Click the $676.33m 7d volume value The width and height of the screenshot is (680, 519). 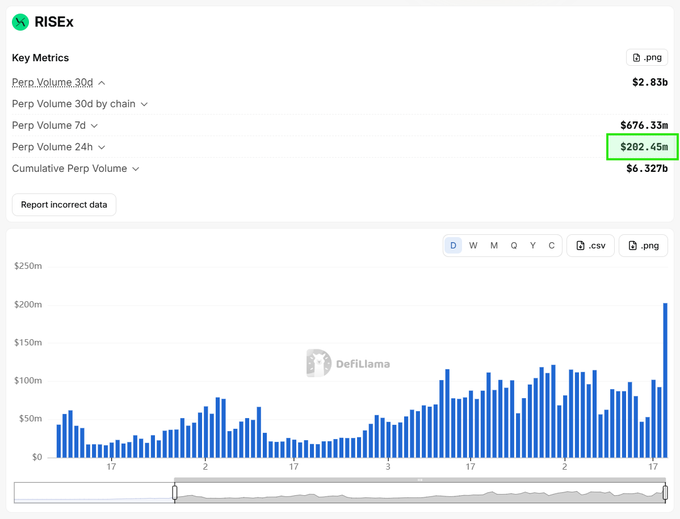click(644, 126)
